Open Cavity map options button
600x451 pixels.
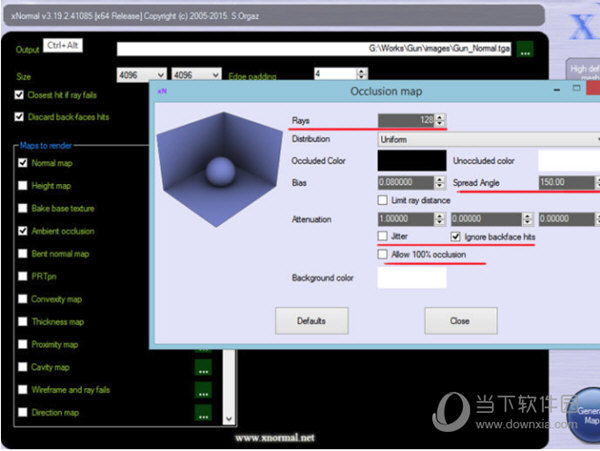pyautogui.click(x=203, y=367)
